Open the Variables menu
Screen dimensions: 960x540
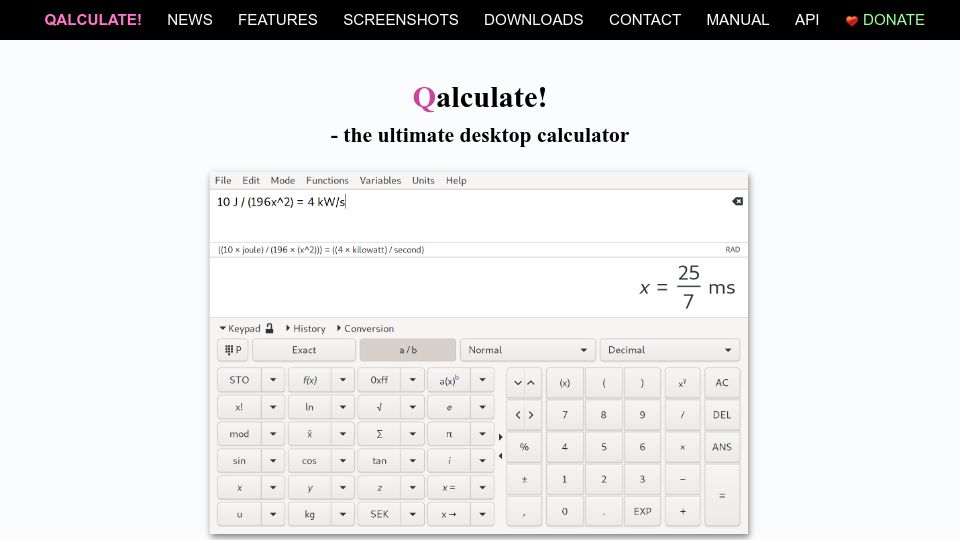380,181
